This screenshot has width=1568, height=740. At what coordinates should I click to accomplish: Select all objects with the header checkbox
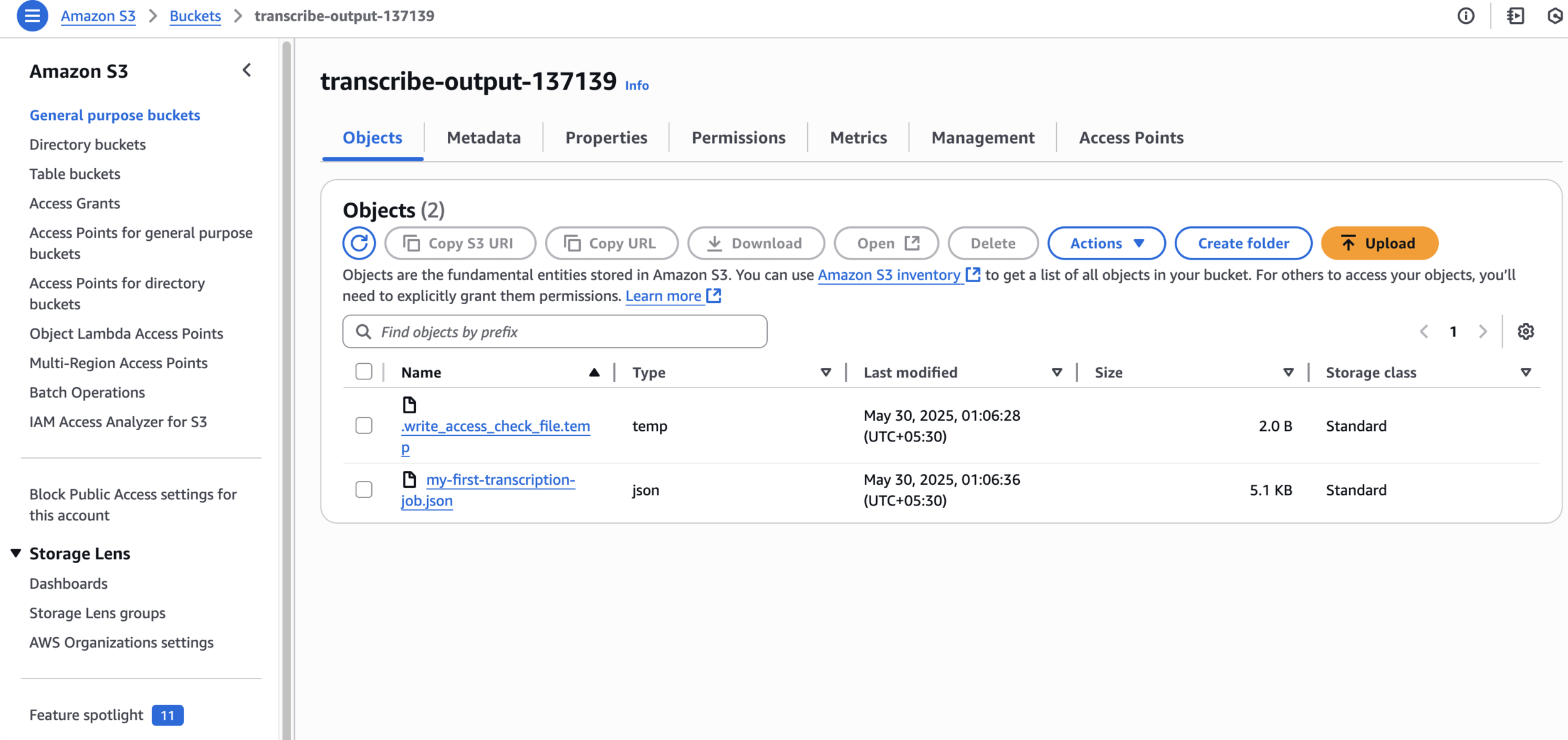[x=364, y=372]
